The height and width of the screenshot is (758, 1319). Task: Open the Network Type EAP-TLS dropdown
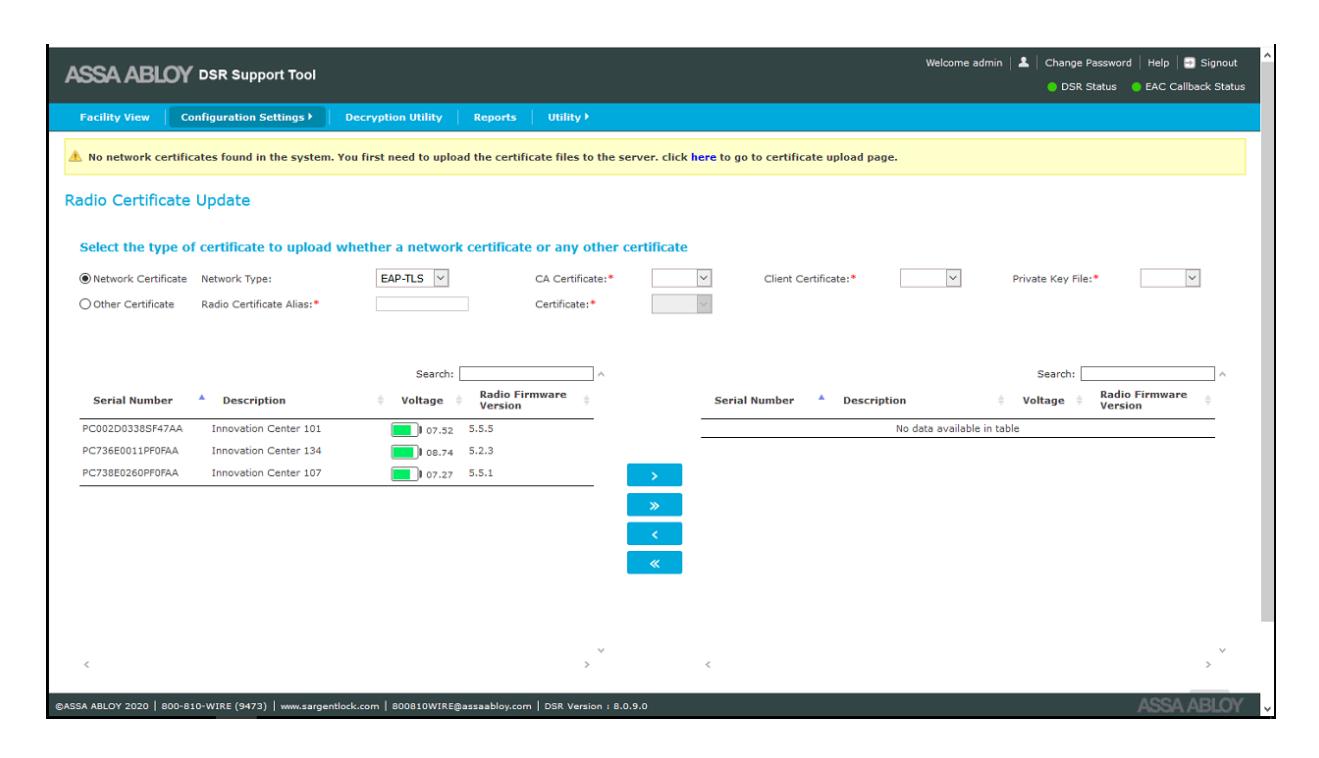[413, 280]
